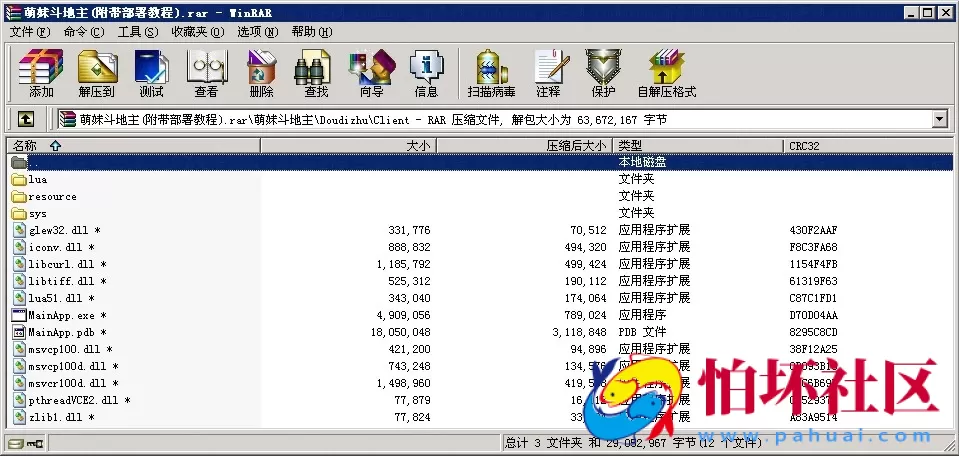Click size value 1,185,792
Viewport: 959px width, 456px height.
(x=404, y=265)
